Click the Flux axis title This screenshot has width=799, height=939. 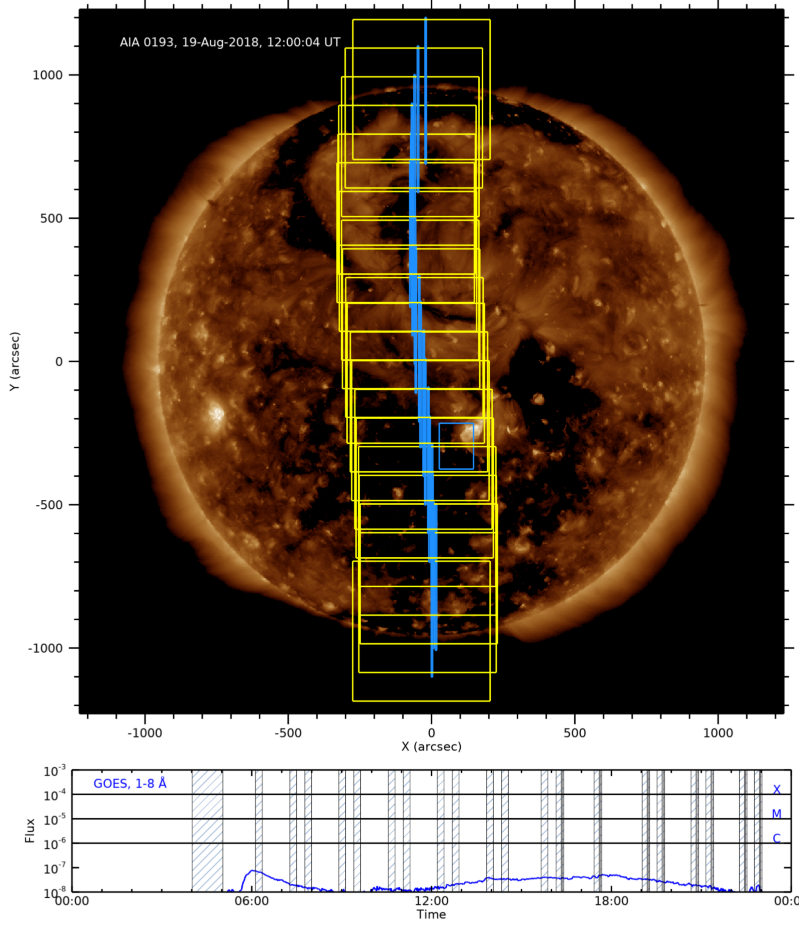(30, 830)
